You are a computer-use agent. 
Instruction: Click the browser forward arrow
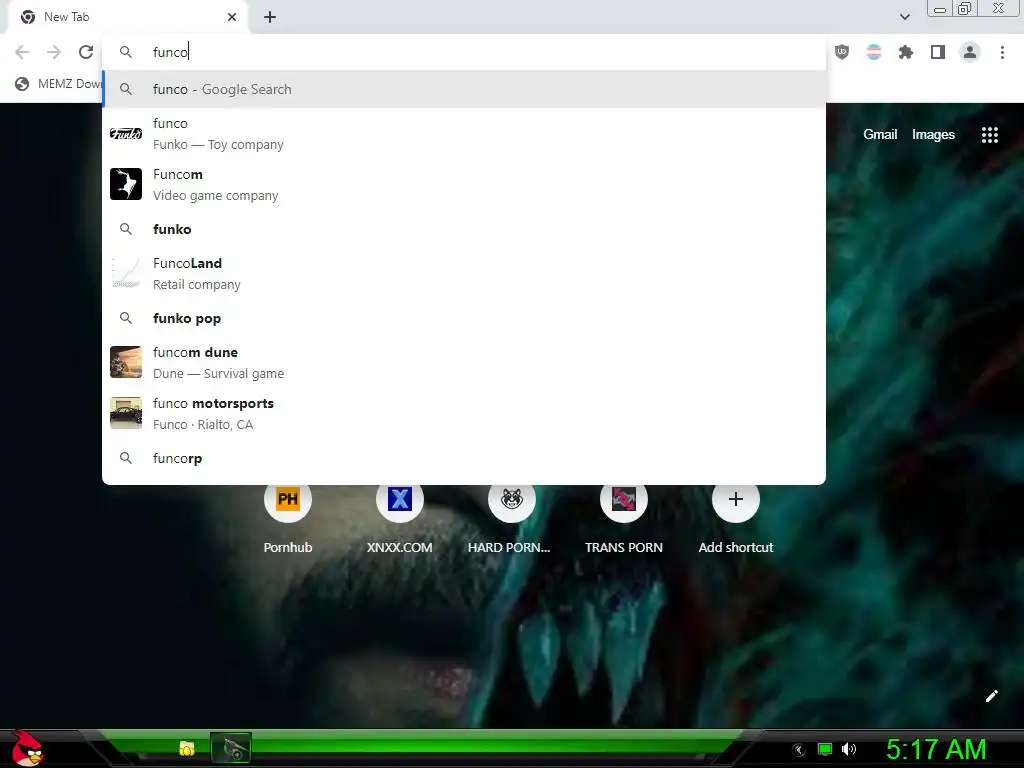(54, 52)
